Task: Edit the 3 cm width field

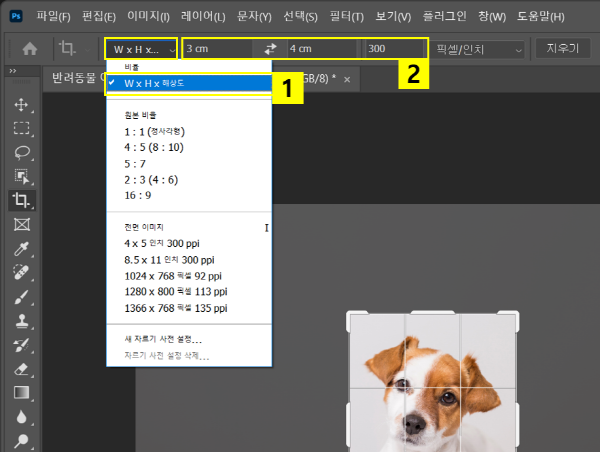Action: coord(218,49)
